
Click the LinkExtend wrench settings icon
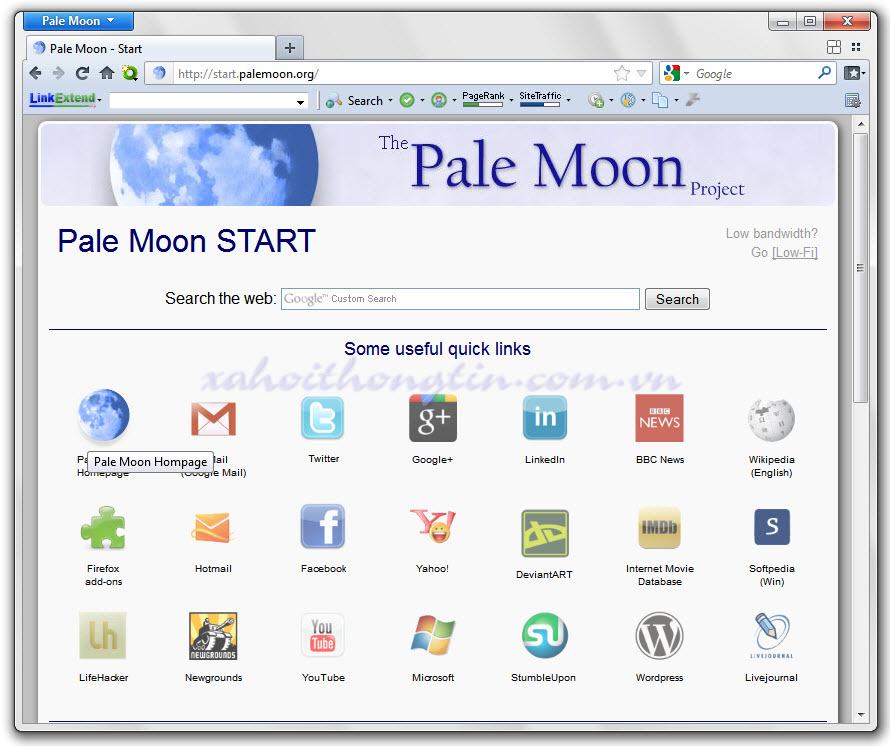pos(692,100)
